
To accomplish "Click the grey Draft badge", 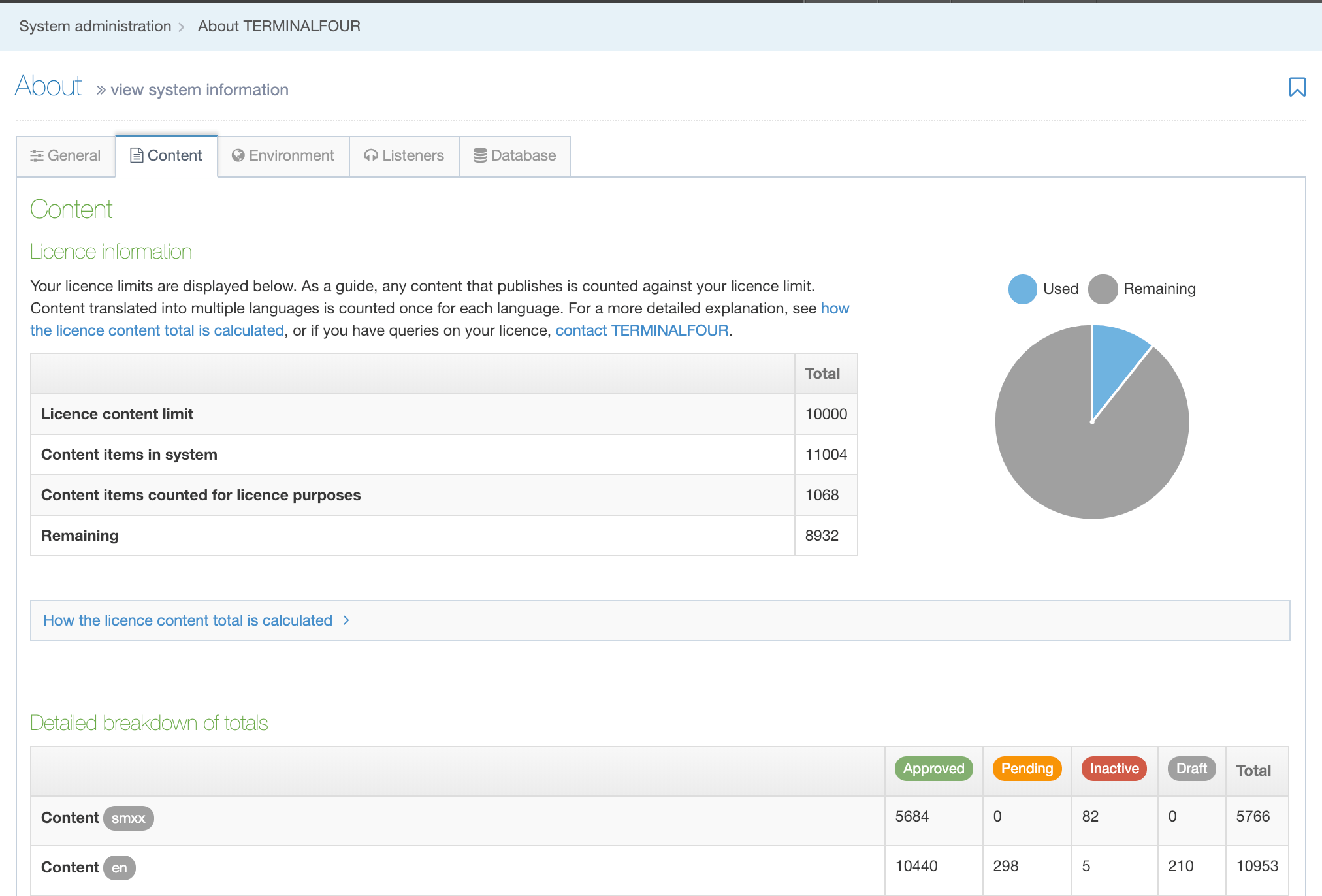I will point(1191,769).
